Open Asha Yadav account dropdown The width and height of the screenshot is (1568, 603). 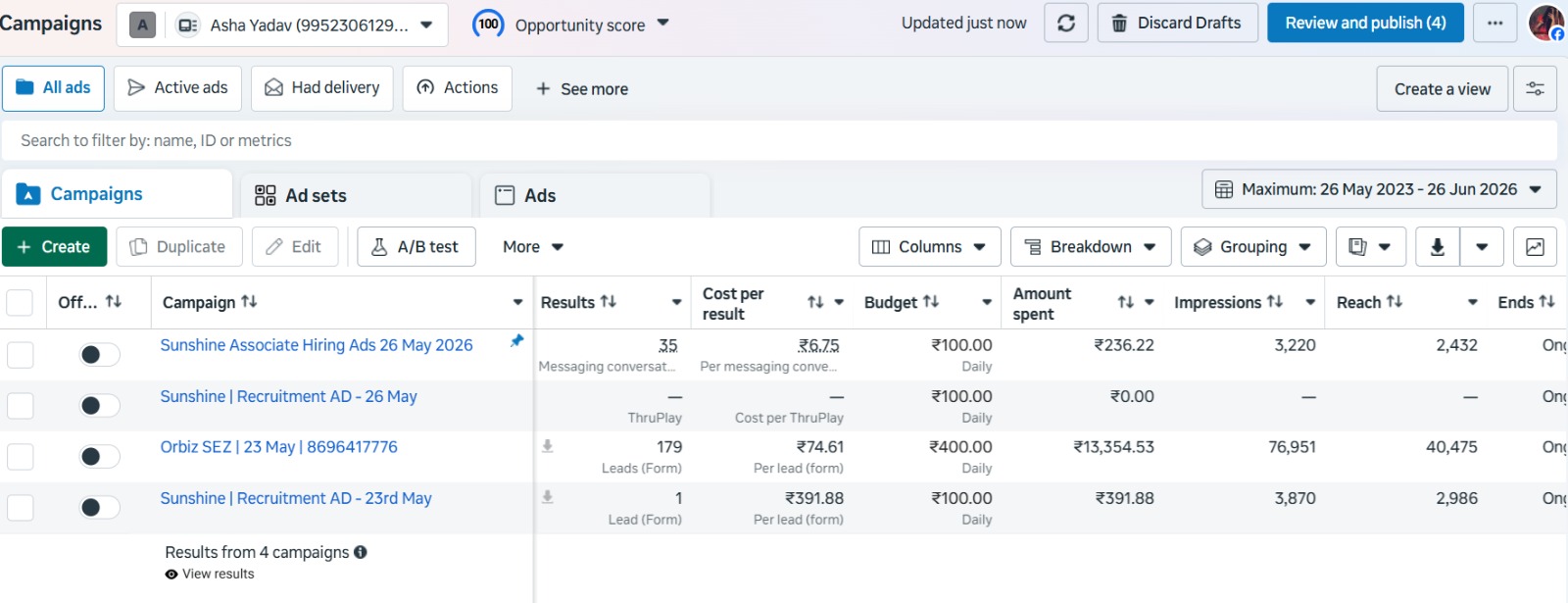tap(282, 25)
